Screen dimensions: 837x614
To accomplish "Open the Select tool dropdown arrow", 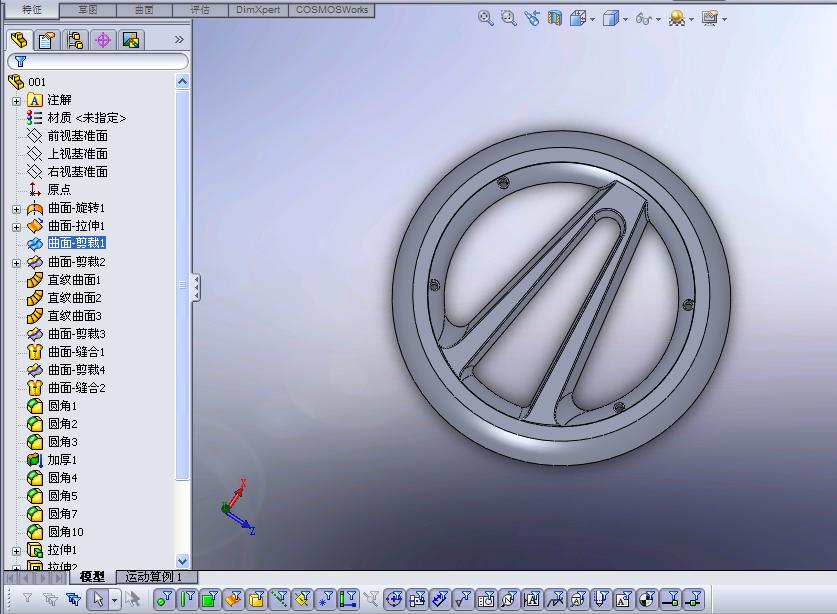I will tap(114, 600).
